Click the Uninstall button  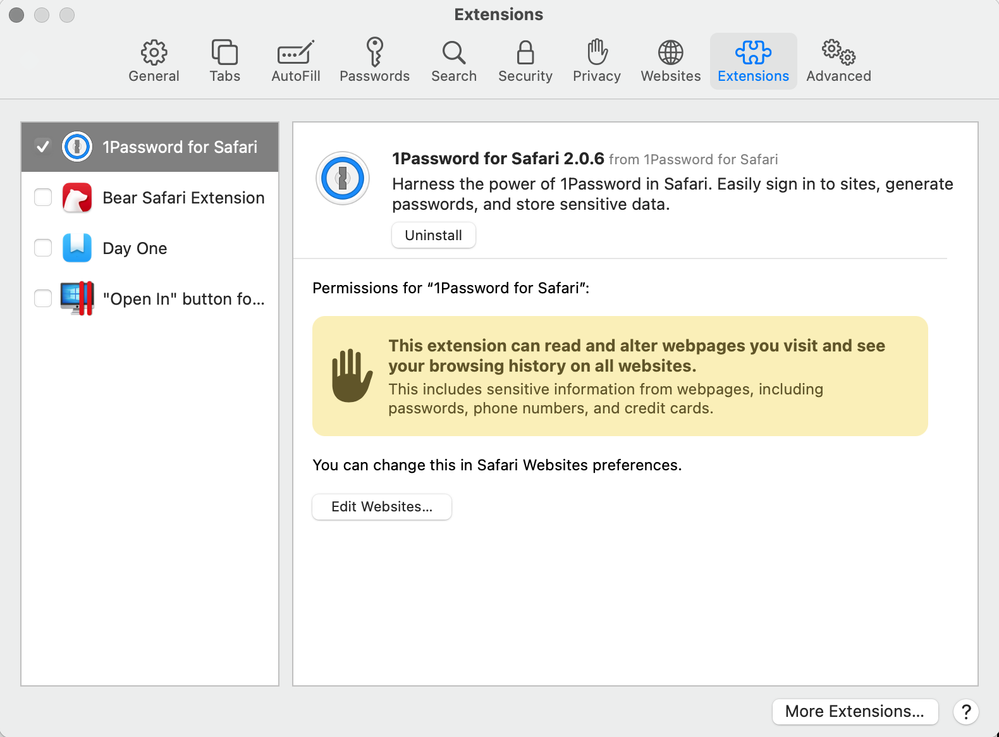(433, 236)
